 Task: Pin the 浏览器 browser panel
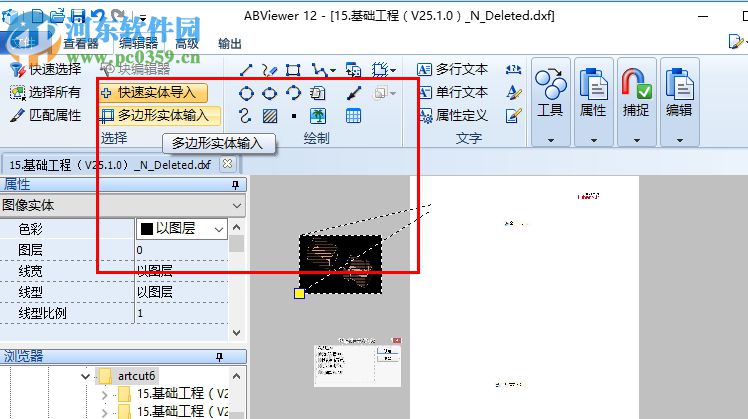point(219,357)
